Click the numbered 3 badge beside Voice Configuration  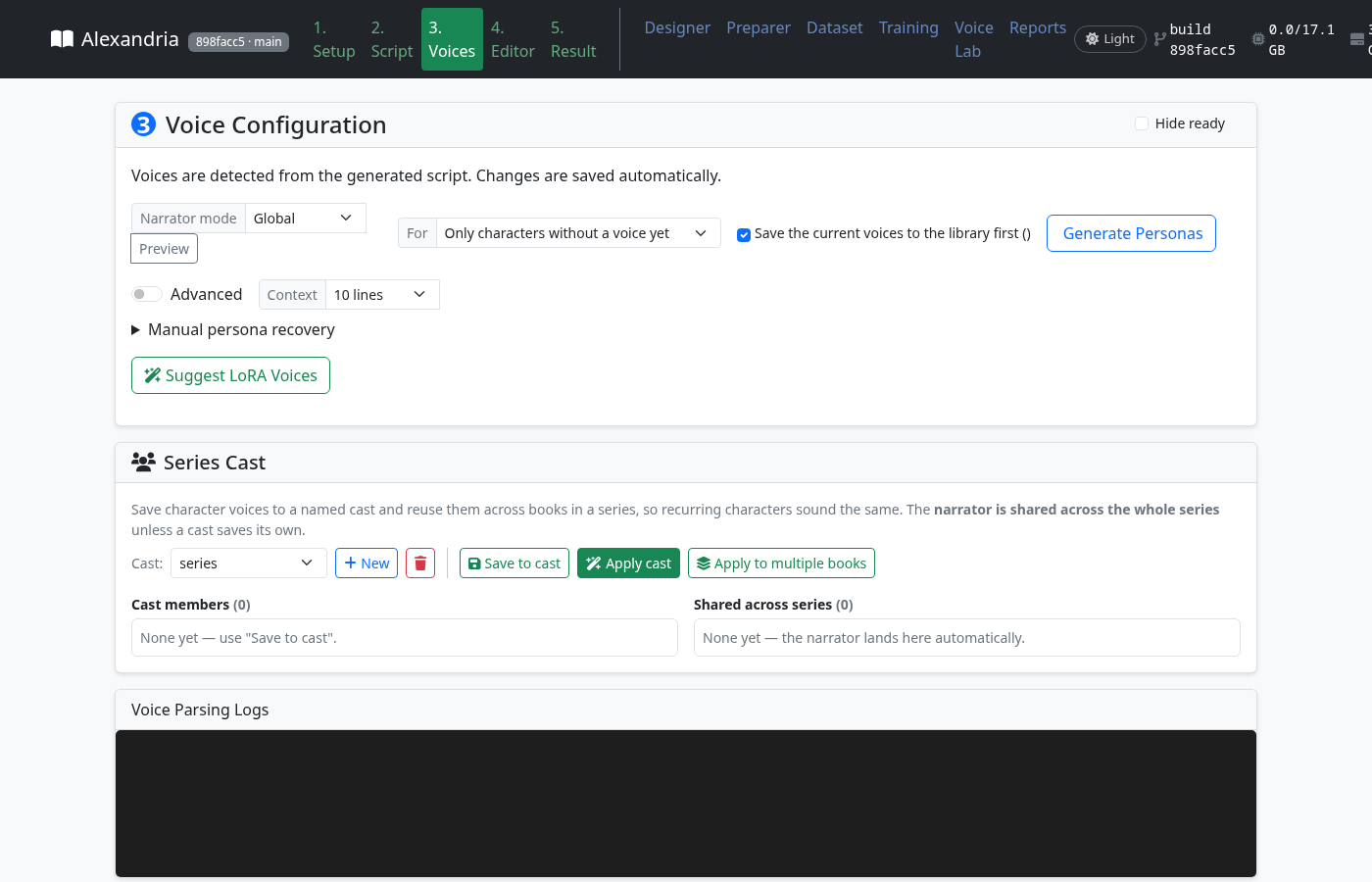pyautogui.click(x=143, y=124)
